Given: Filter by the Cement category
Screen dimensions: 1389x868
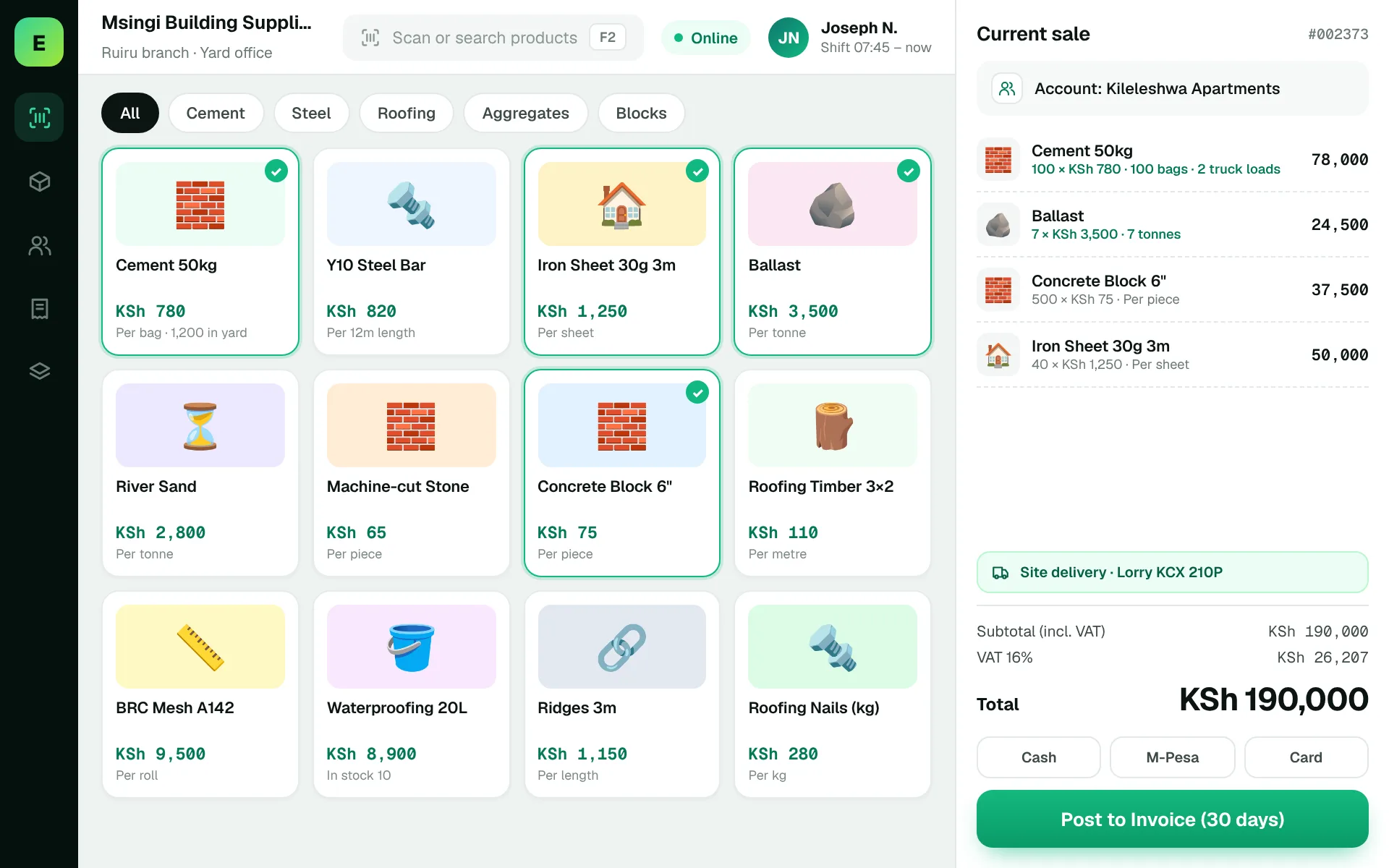Looking at the screenshot, I should tap(216, 113).
